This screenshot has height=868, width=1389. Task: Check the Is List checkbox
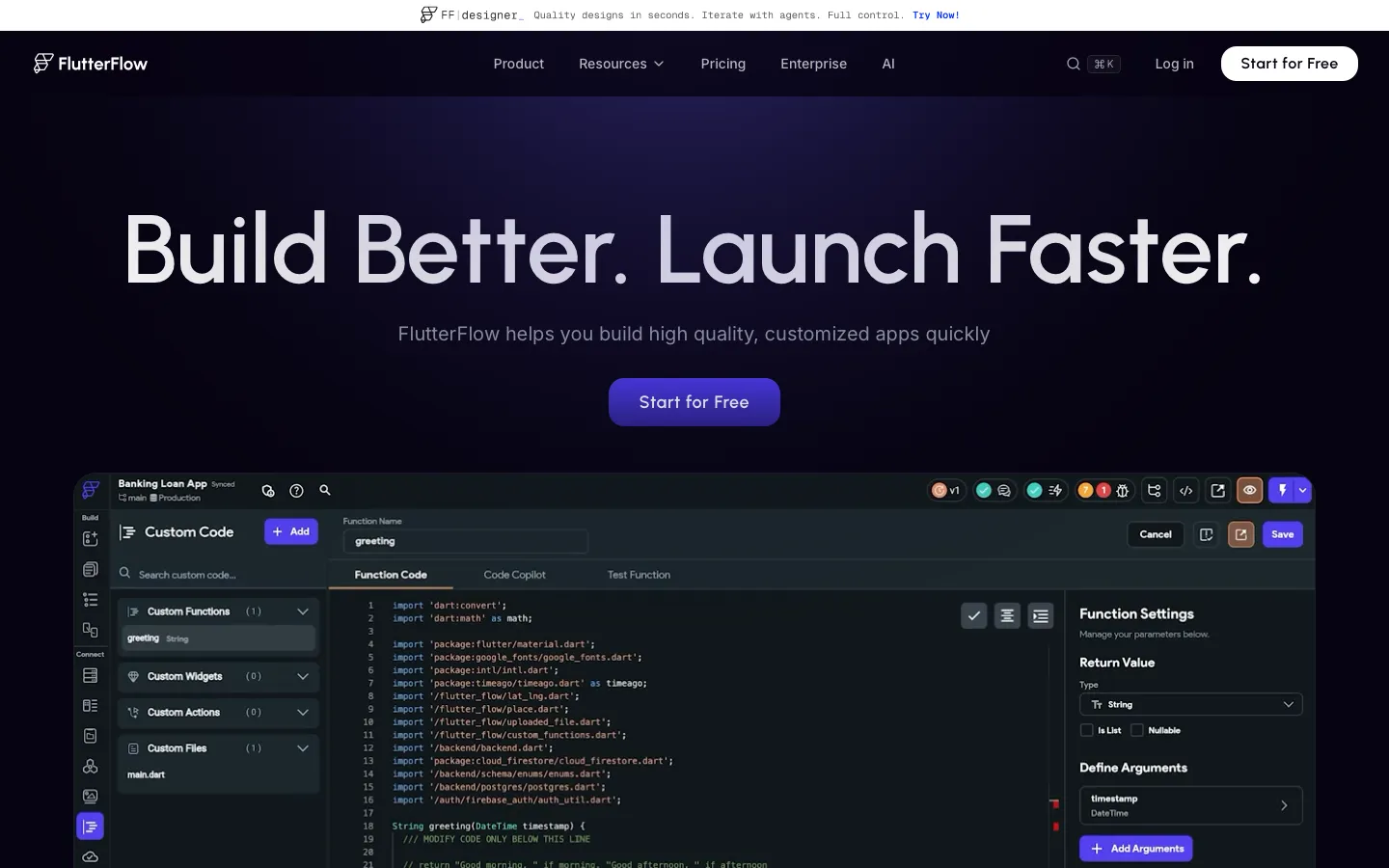(x=1087, y=730)
